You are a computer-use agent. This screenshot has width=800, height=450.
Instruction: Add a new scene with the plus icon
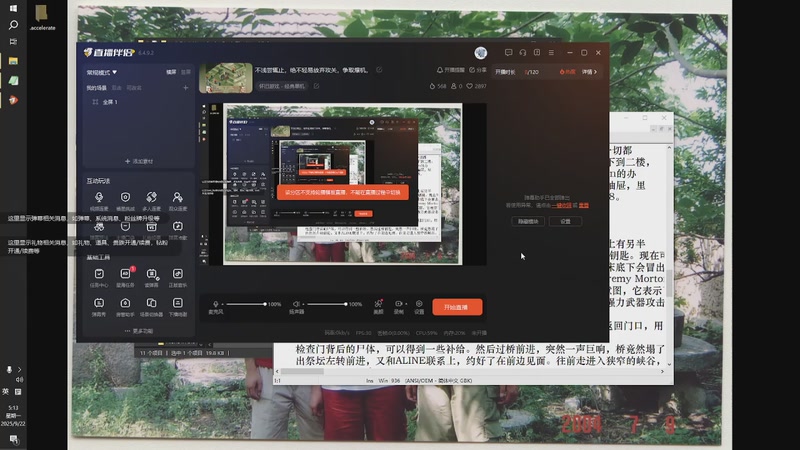tap(186, 88)
